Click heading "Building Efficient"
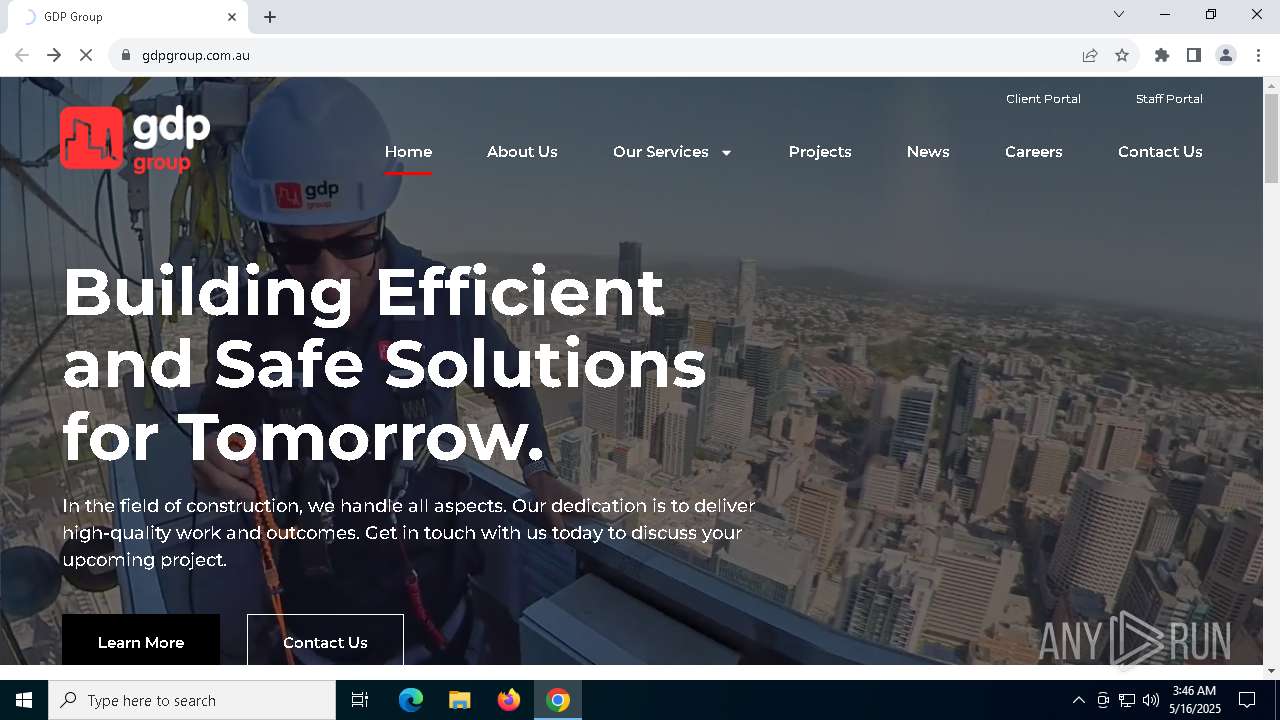This screenshot has width=1280, height=720. [363, 291]
